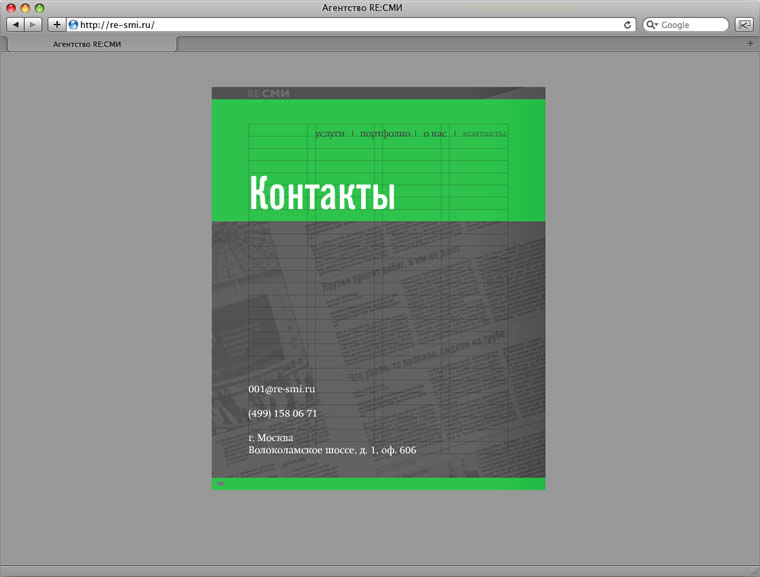Click the browser Back arrow button
Screen dimensions: 760x577
pos(16,24)
